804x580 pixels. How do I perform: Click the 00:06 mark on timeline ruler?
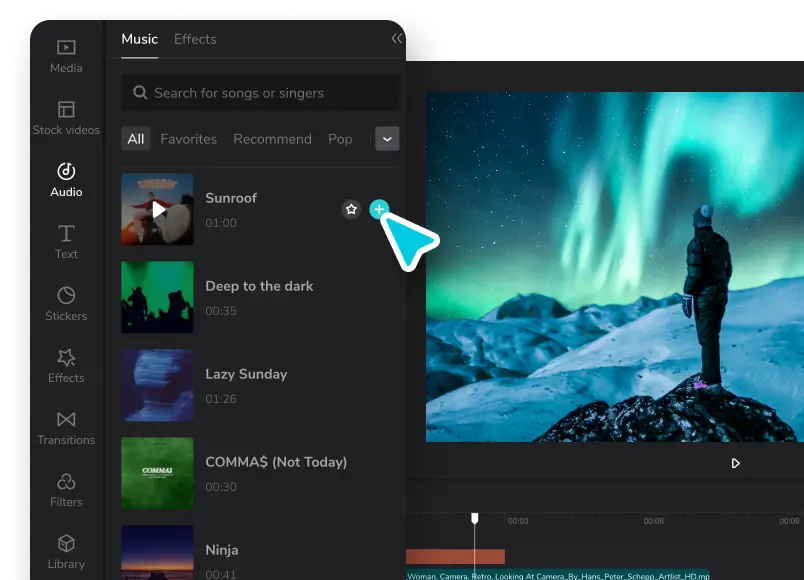point(654,521)
